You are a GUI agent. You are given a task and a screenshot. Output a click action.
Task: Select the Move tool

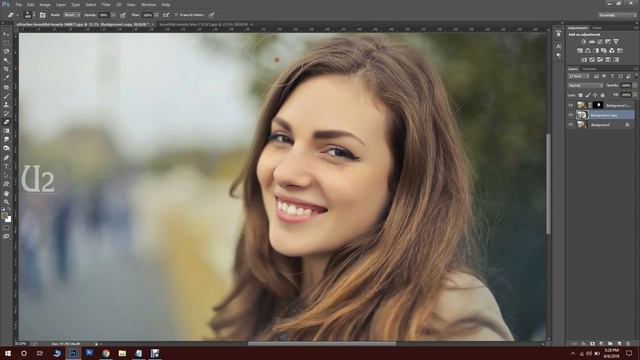[6, 35]
